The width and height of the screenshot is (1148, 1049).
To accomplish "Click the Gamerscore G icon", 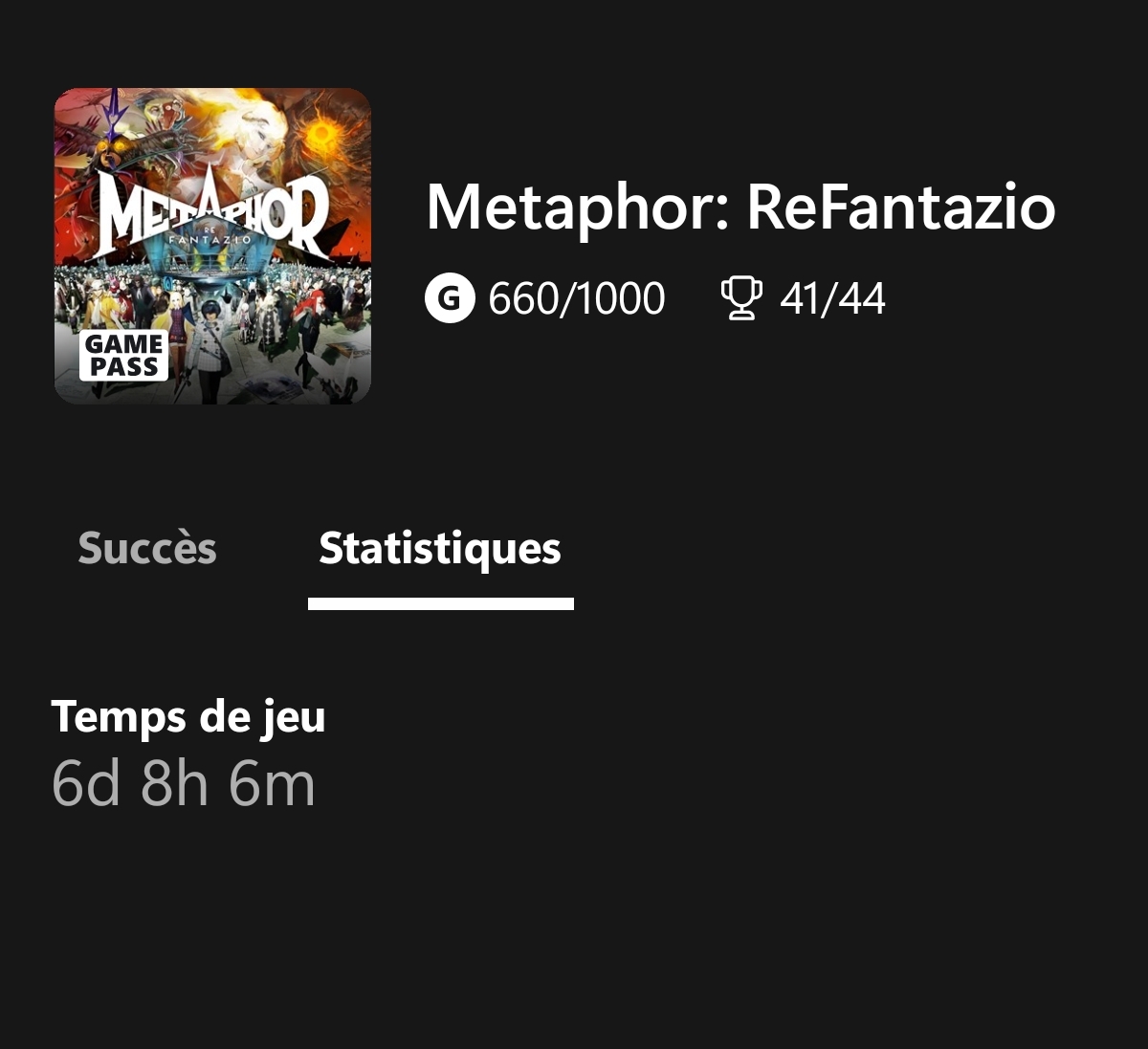I will [449, 298].
